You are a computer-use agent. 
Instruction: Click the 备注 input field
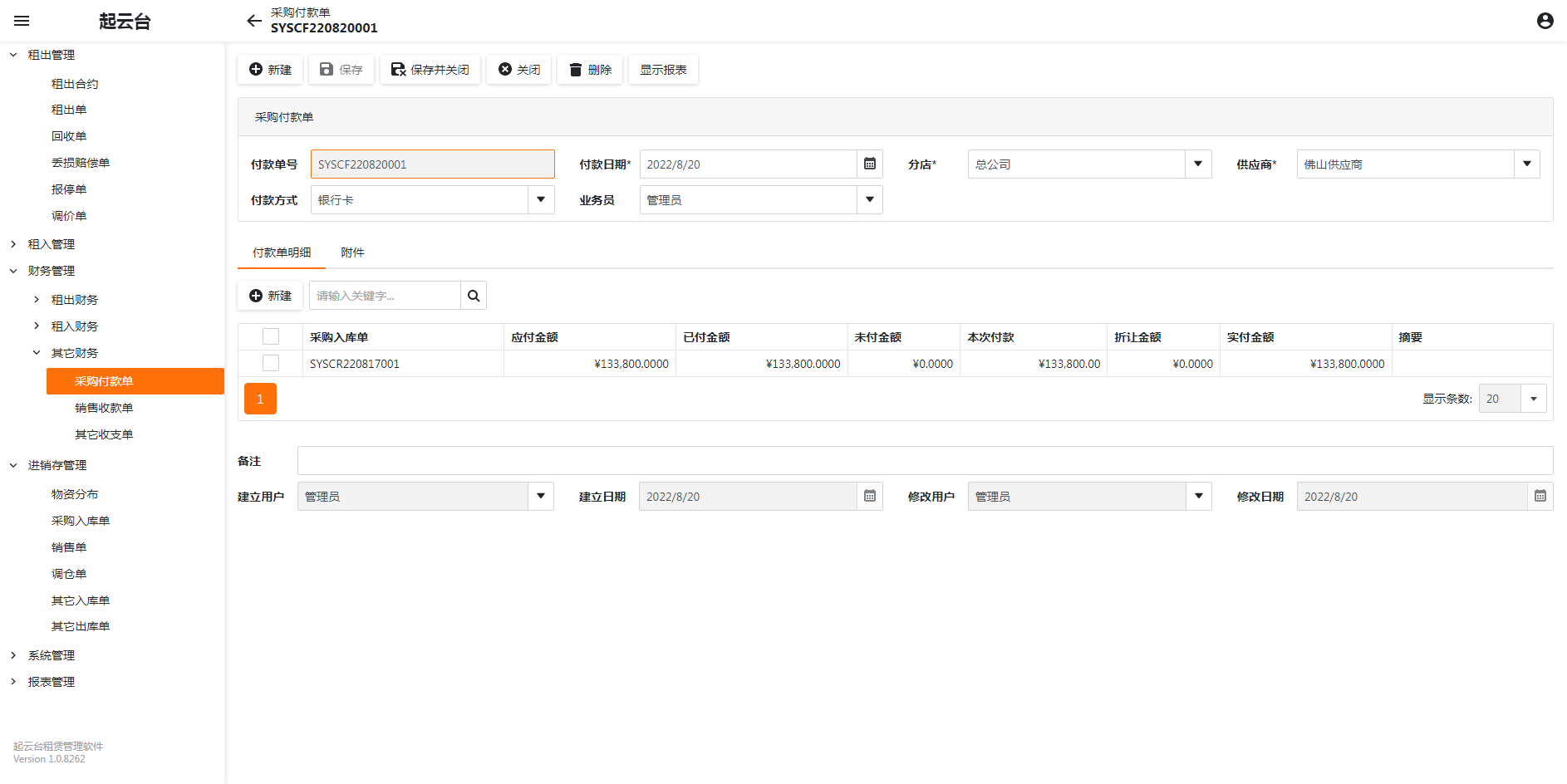tap(926, 461)
